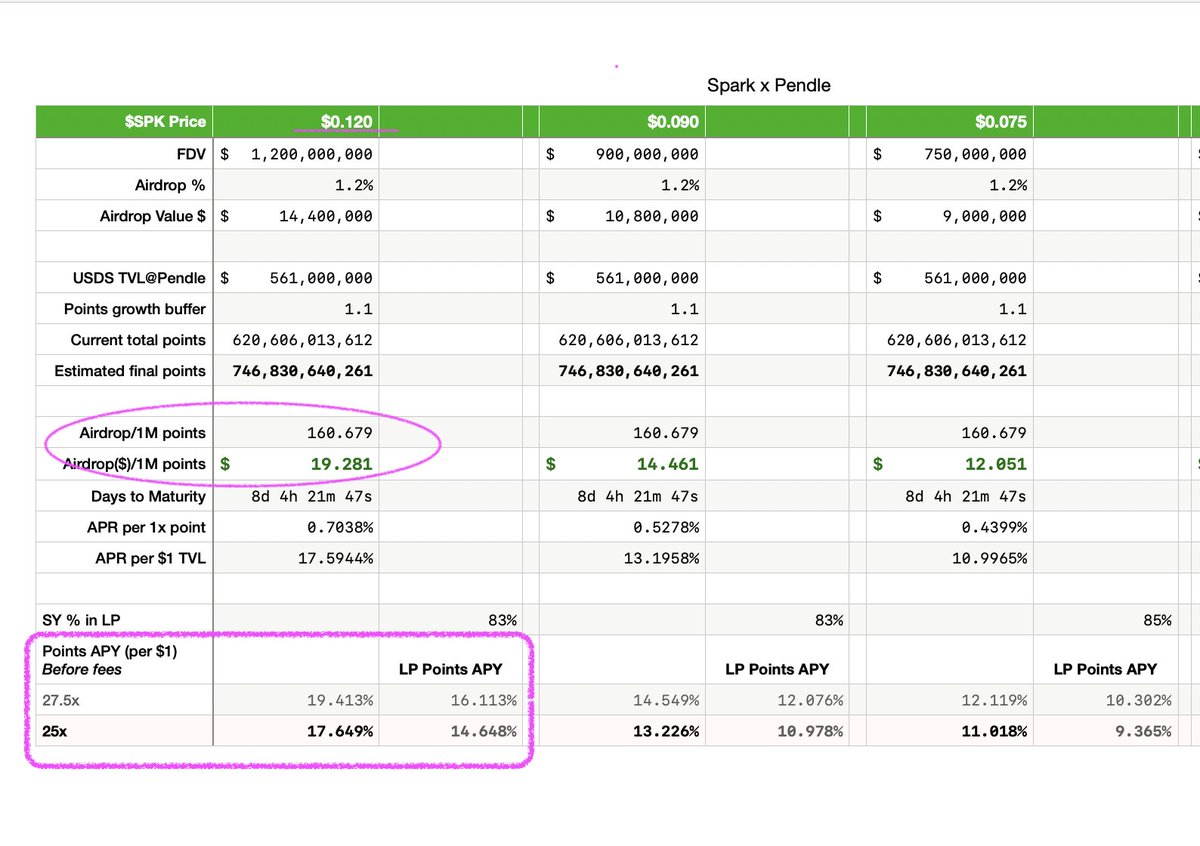Select the airdrop value 9,000,000 cell
The width and height of the screenshot is (1200, 846).
tap(949, 216)
